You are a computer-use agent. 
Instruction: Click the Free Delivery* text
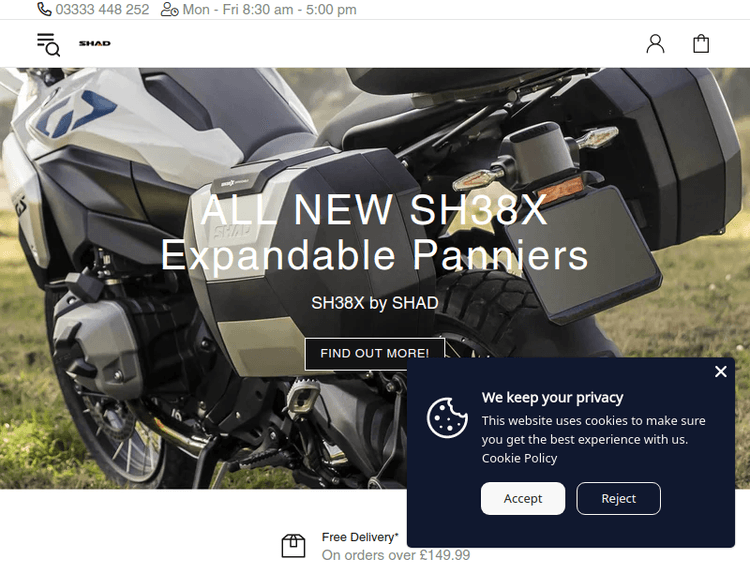pyautogui.click(x=360, y=537)
